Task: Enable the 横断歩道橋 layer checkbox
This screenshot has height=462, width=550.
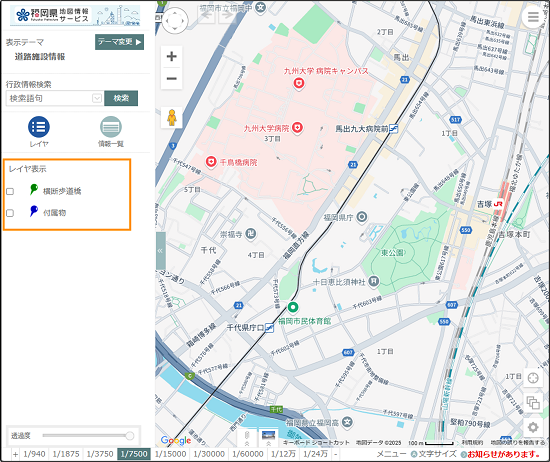Action: tap(10, 192)
